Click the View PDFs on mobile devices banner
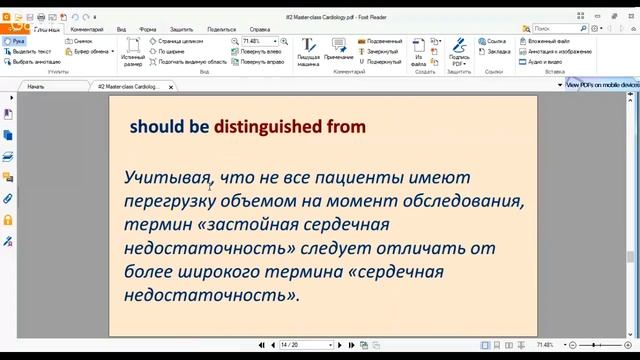 (602, 85)
